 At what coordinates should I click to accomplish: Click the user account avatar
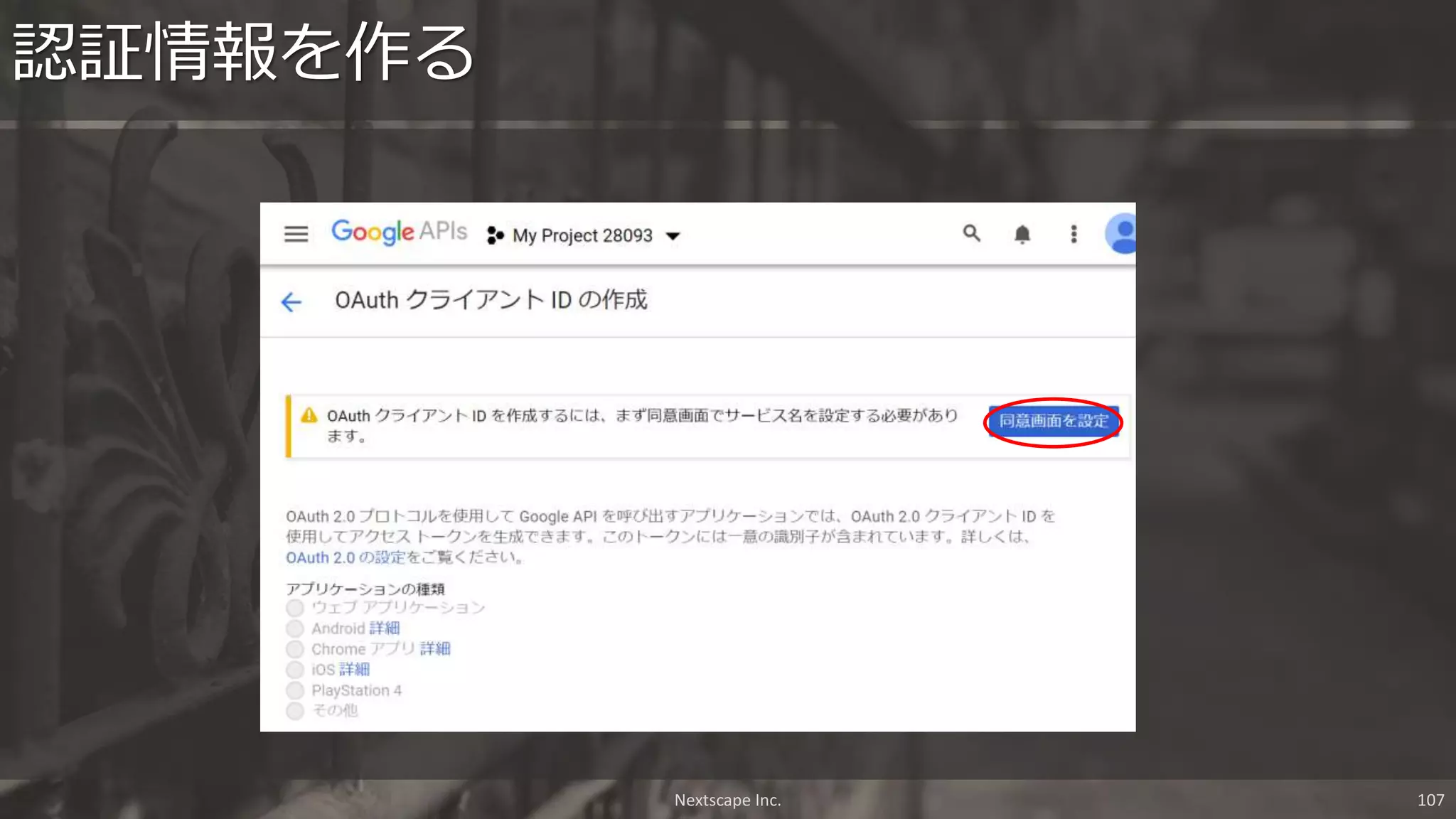1120,233
